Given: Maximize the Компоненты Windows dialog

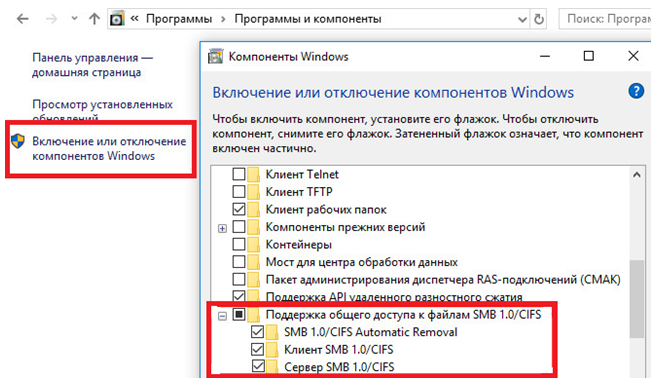Looking at the screenshot, I should click(x=589, y=56).
